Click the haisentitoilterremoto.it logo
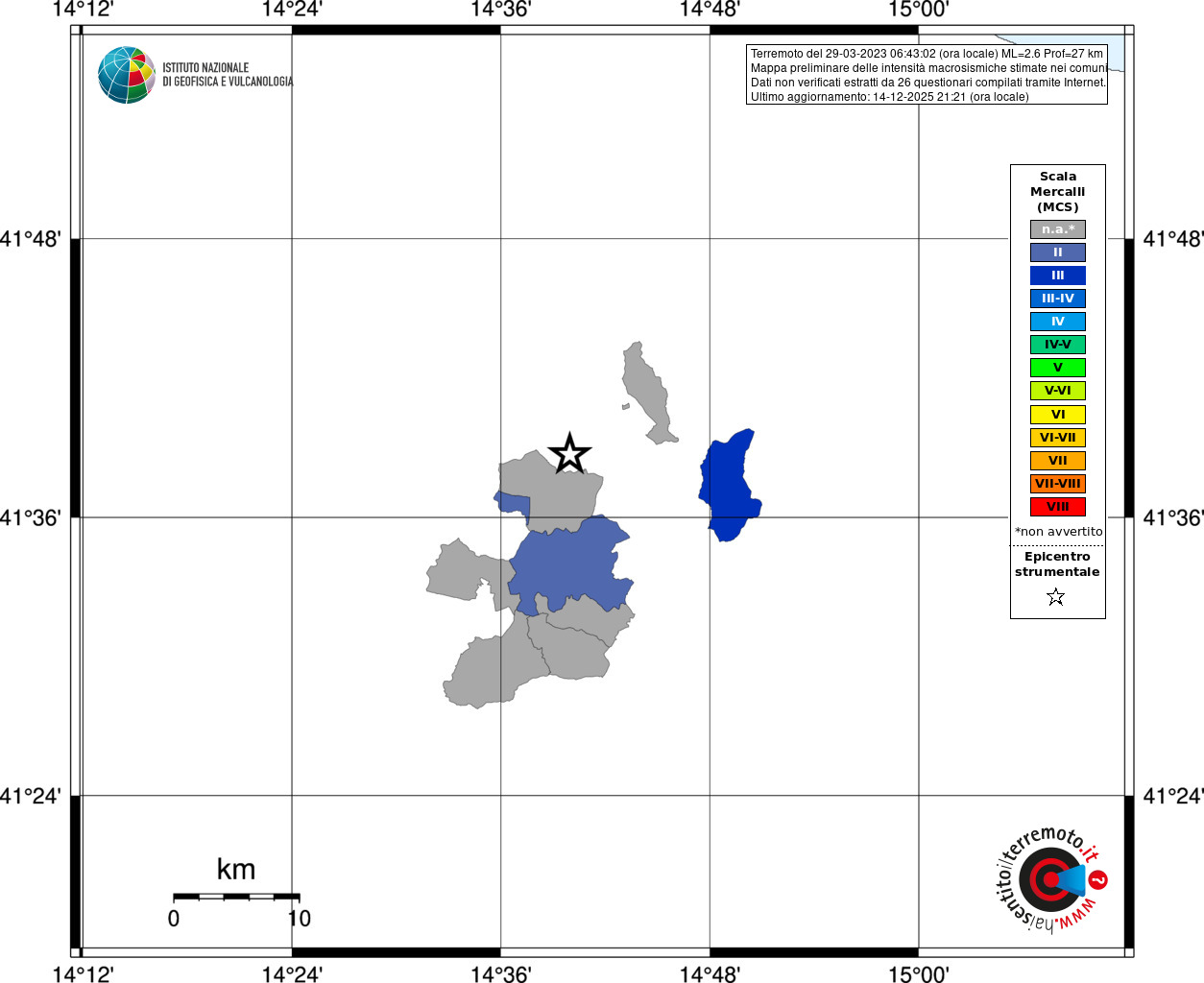 pyautogui.click(x=1050, y=879)
